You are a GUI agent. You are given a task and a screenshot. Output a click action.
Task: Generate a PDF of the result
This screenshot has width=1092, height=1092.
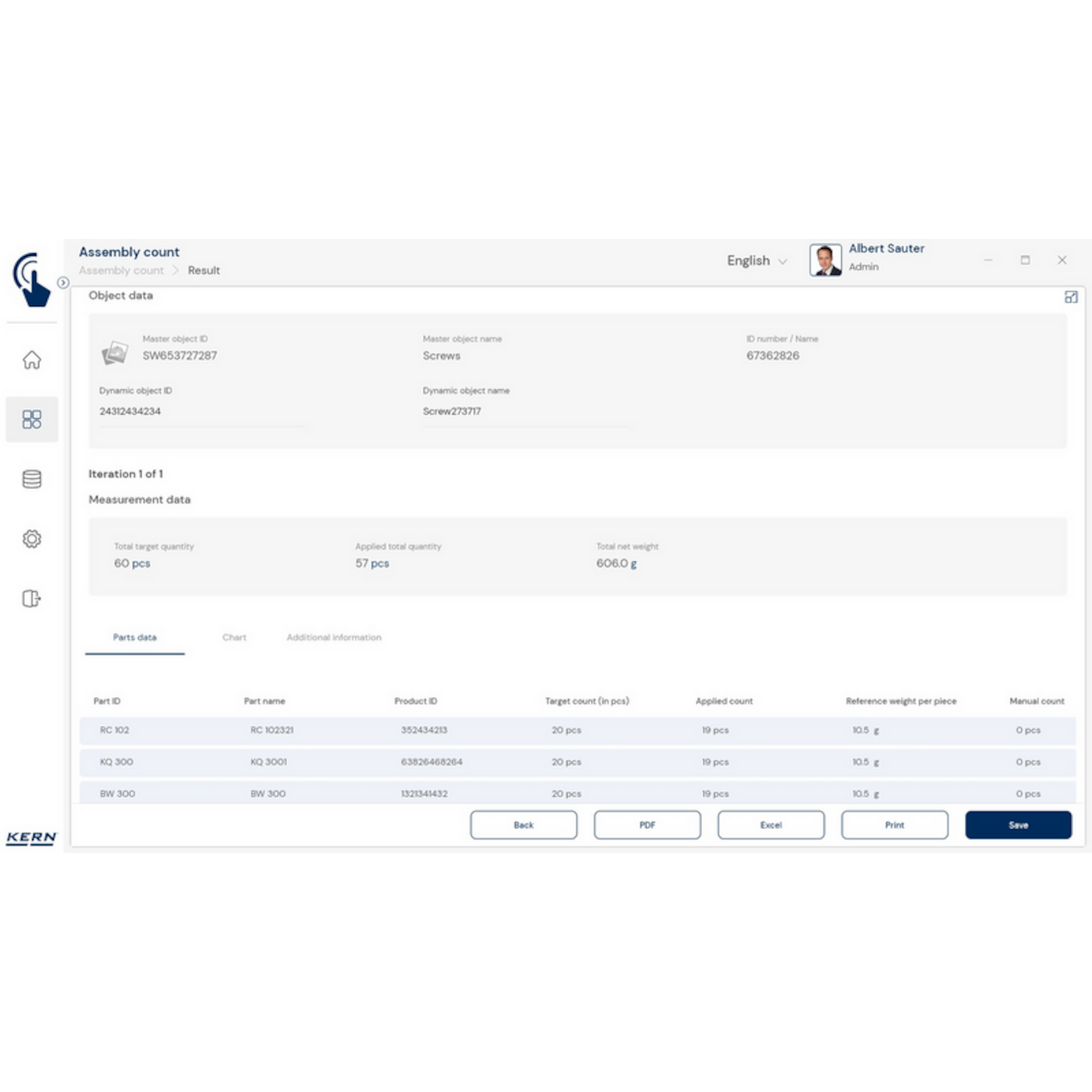(x=647, y=825)
